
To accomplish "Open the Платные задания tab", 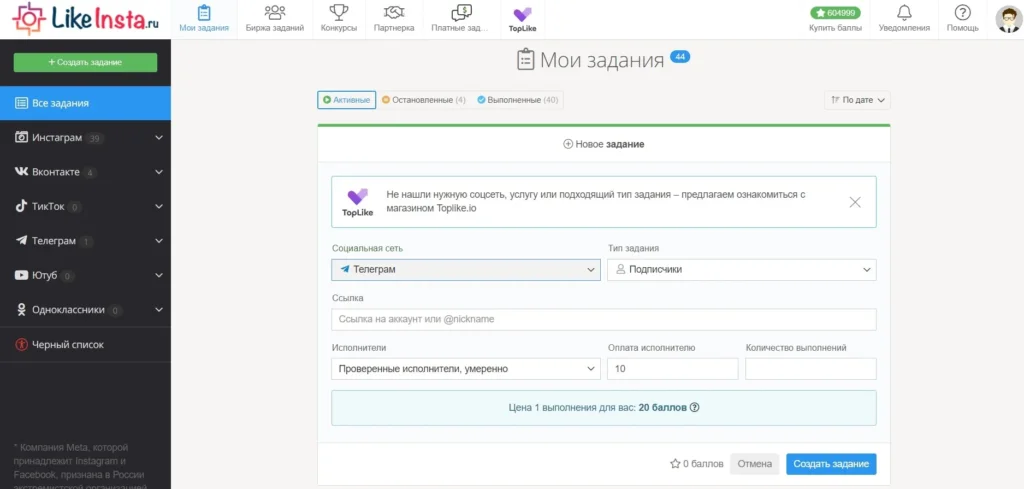I will (462, 19).
